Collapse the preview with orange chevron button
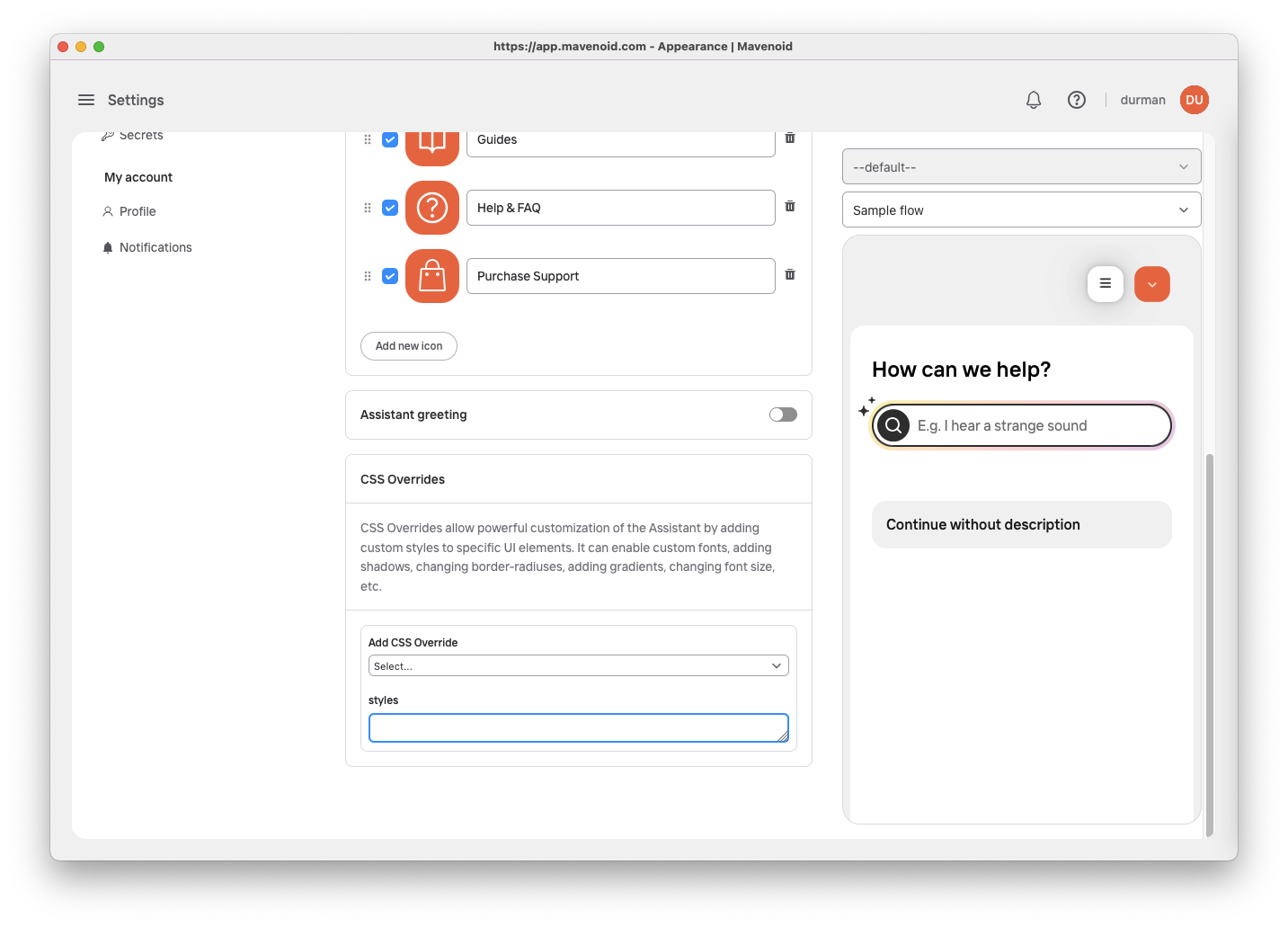1288x927 pixels. (1152, 284)
